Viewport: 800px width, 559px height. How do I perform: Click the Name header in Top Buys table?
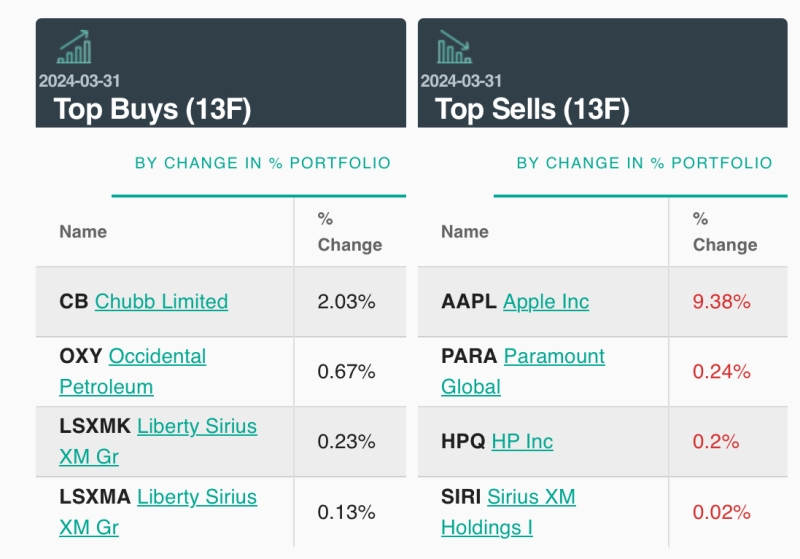coord(83,232)
